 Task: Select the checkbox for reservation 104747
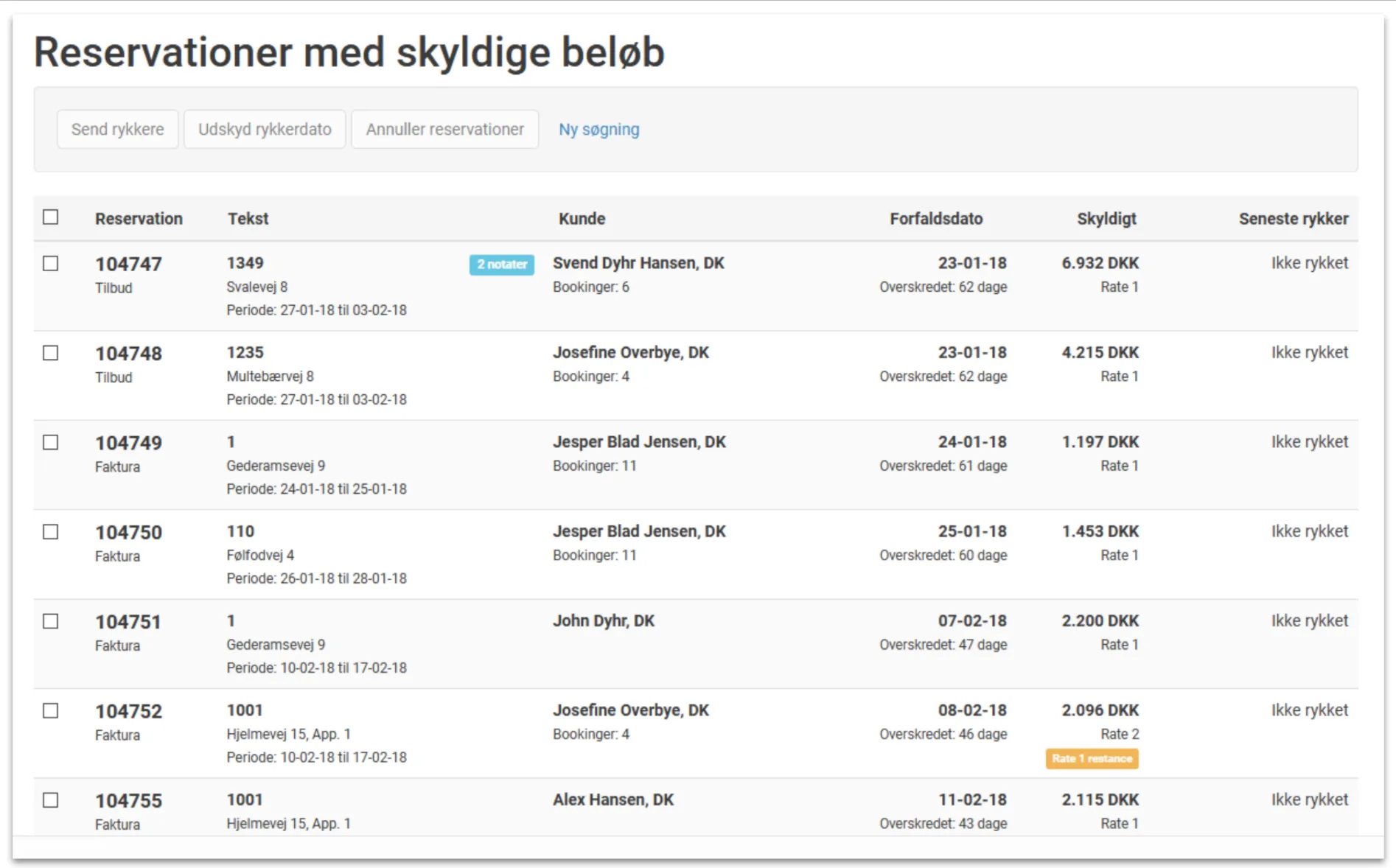coord(50,263)
